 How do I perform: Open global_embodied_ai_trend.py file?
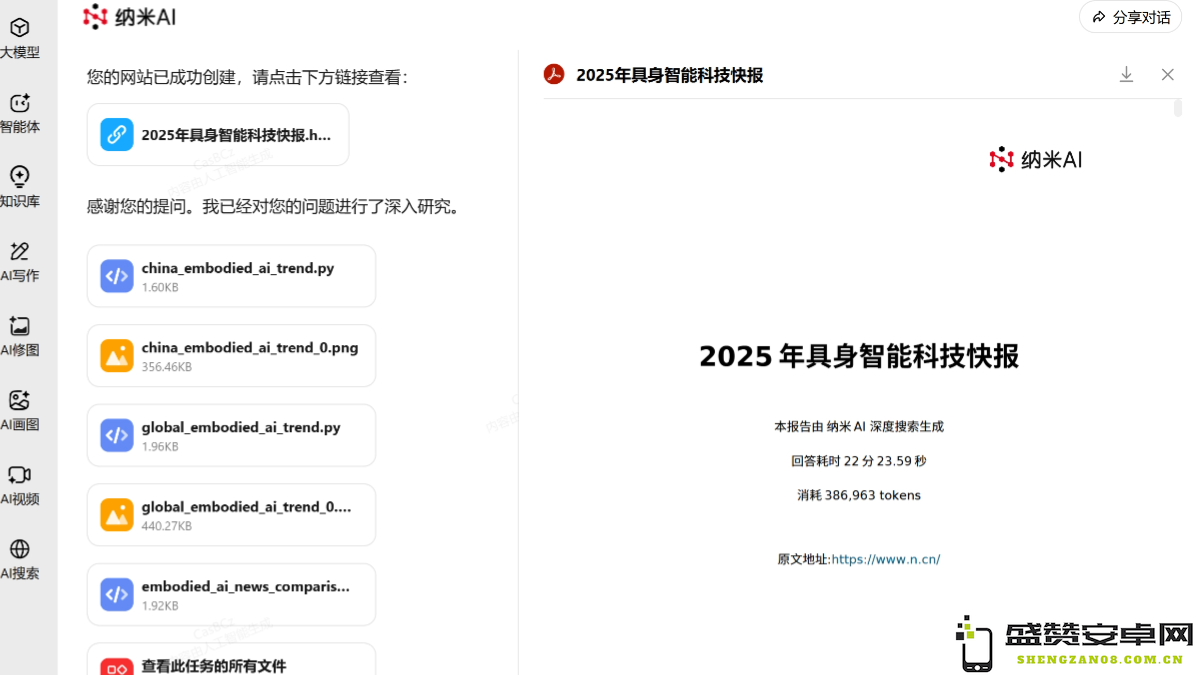pos(231,435)
